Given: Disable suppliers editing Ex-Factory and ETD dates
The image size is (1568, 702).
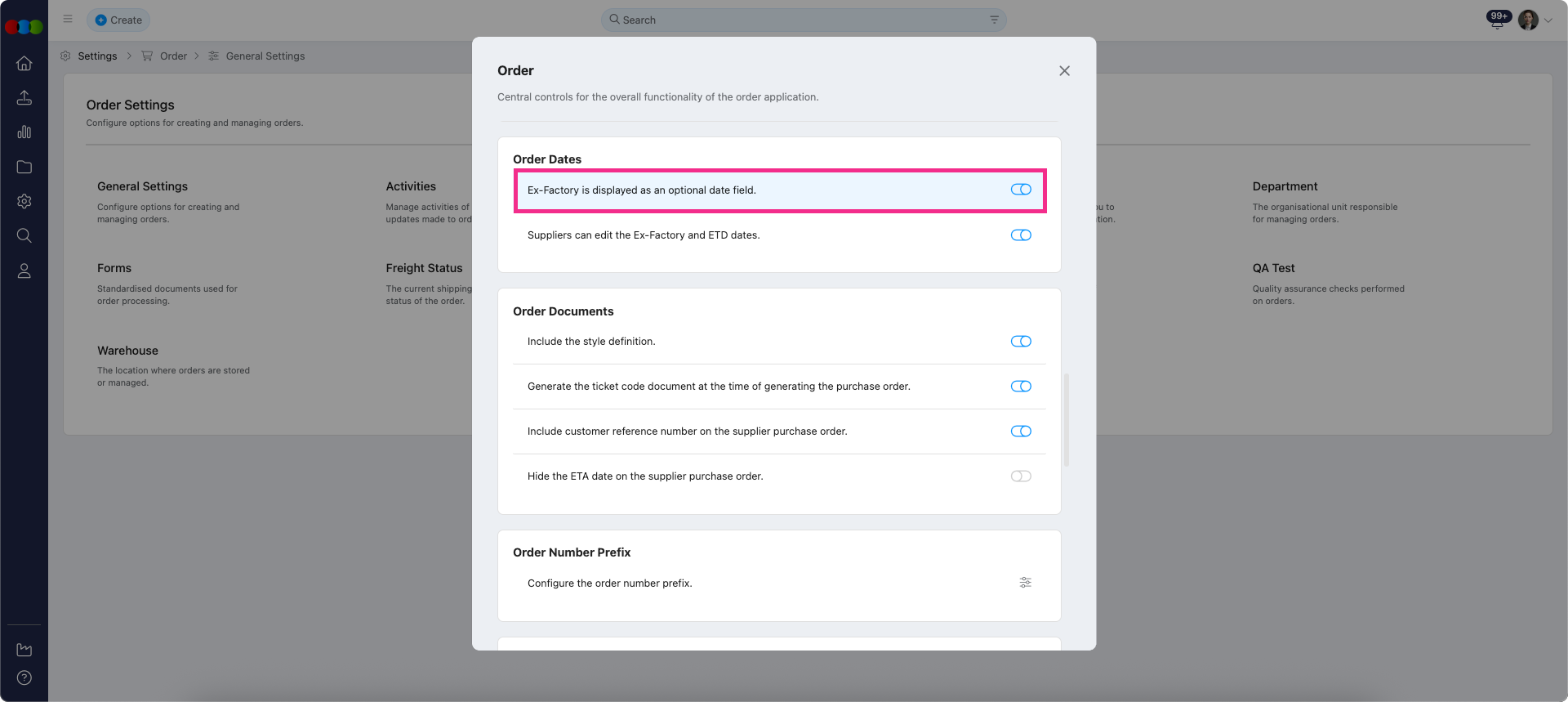Looking at the screenshot, I should pos(1021,235).
